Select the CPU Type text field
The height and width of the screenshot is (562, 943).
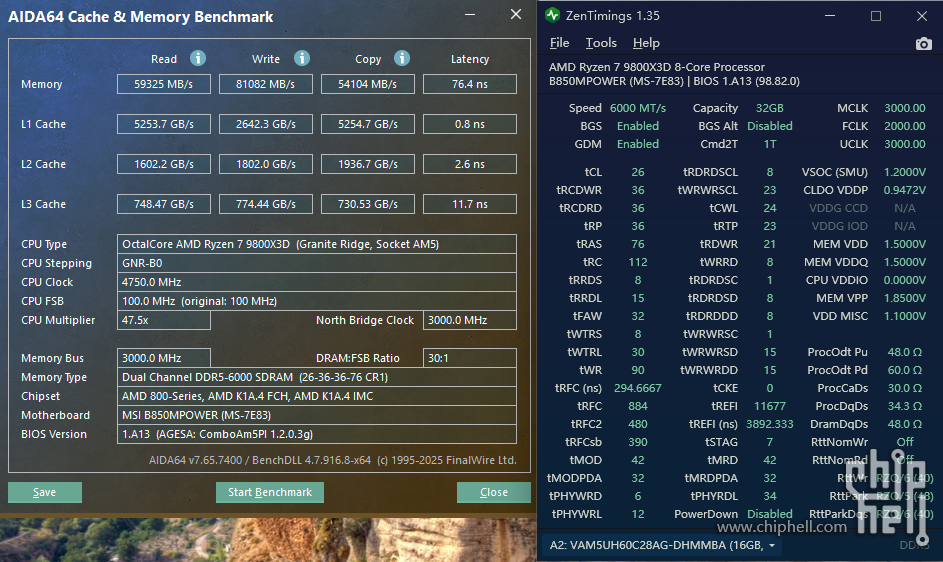coord(317,244)
